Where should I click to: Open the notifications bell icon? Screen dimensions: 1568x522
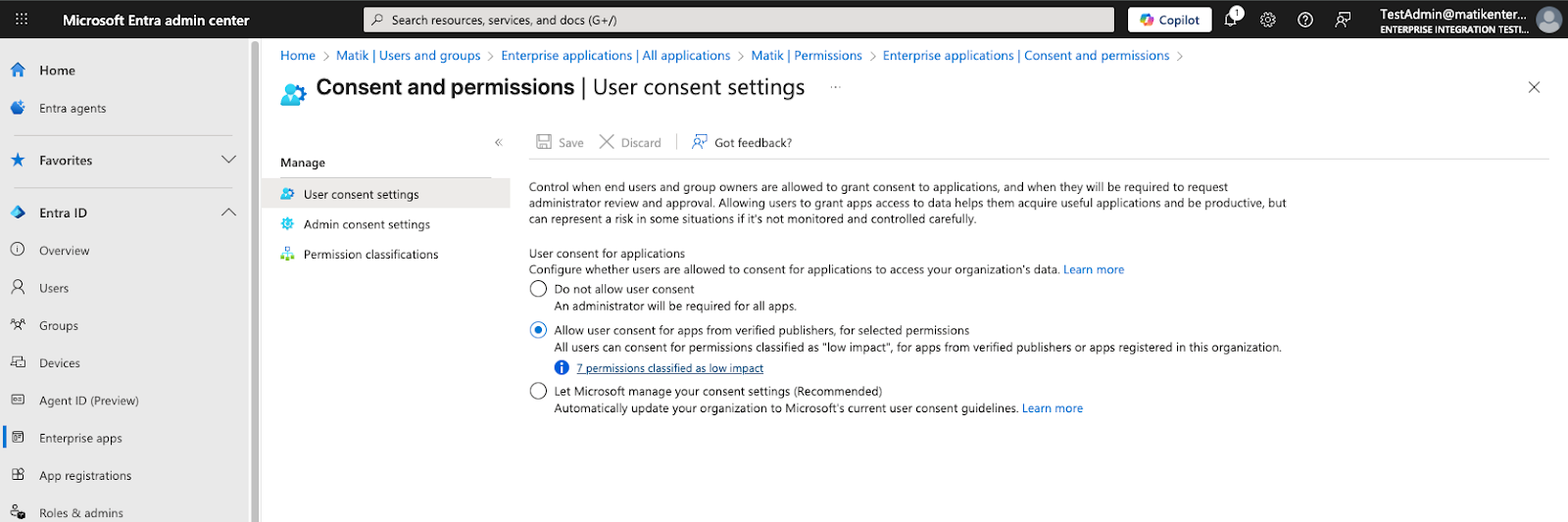pyautogui.click(x=1231, y=20)
